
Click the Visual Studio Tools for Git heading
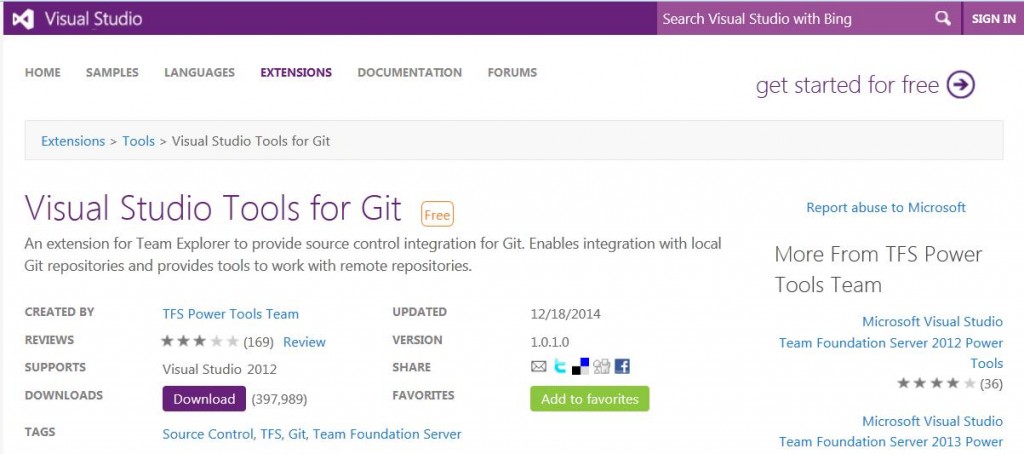tap(213, 208)
